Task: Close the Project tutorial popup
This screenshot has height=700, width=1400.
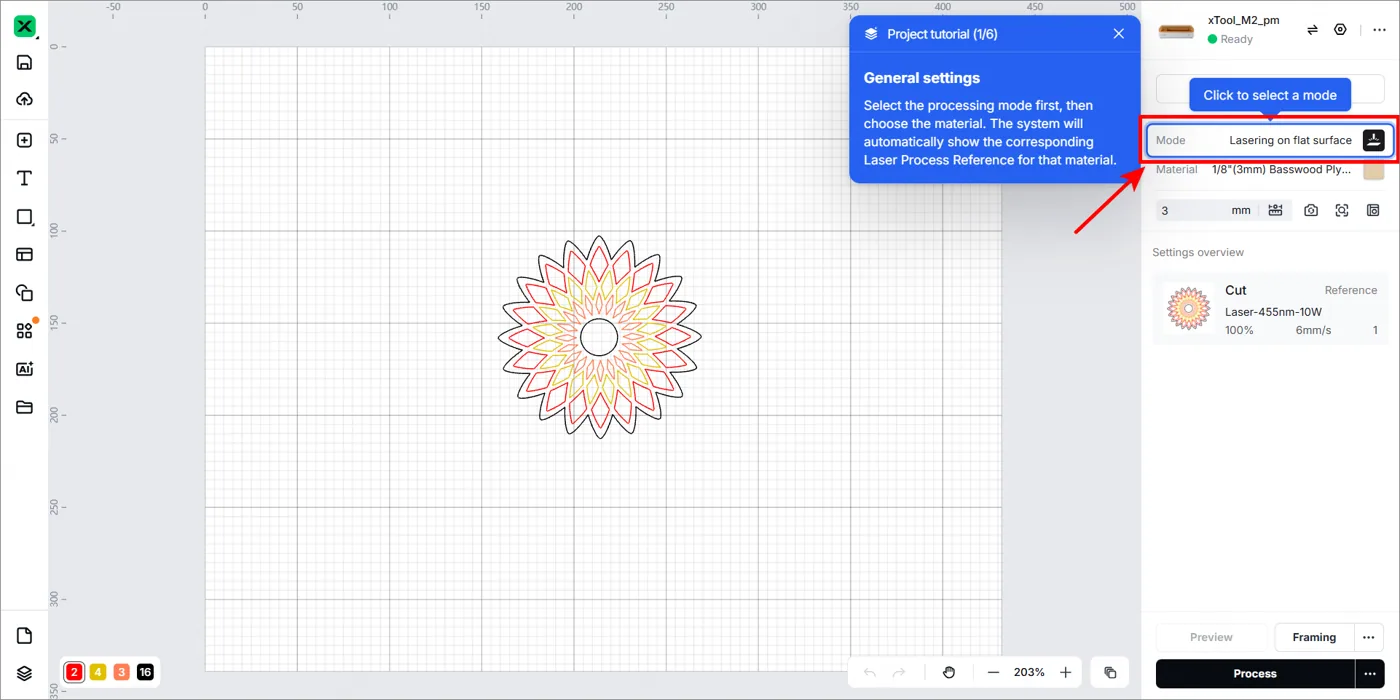Action: coord(1119,34)
